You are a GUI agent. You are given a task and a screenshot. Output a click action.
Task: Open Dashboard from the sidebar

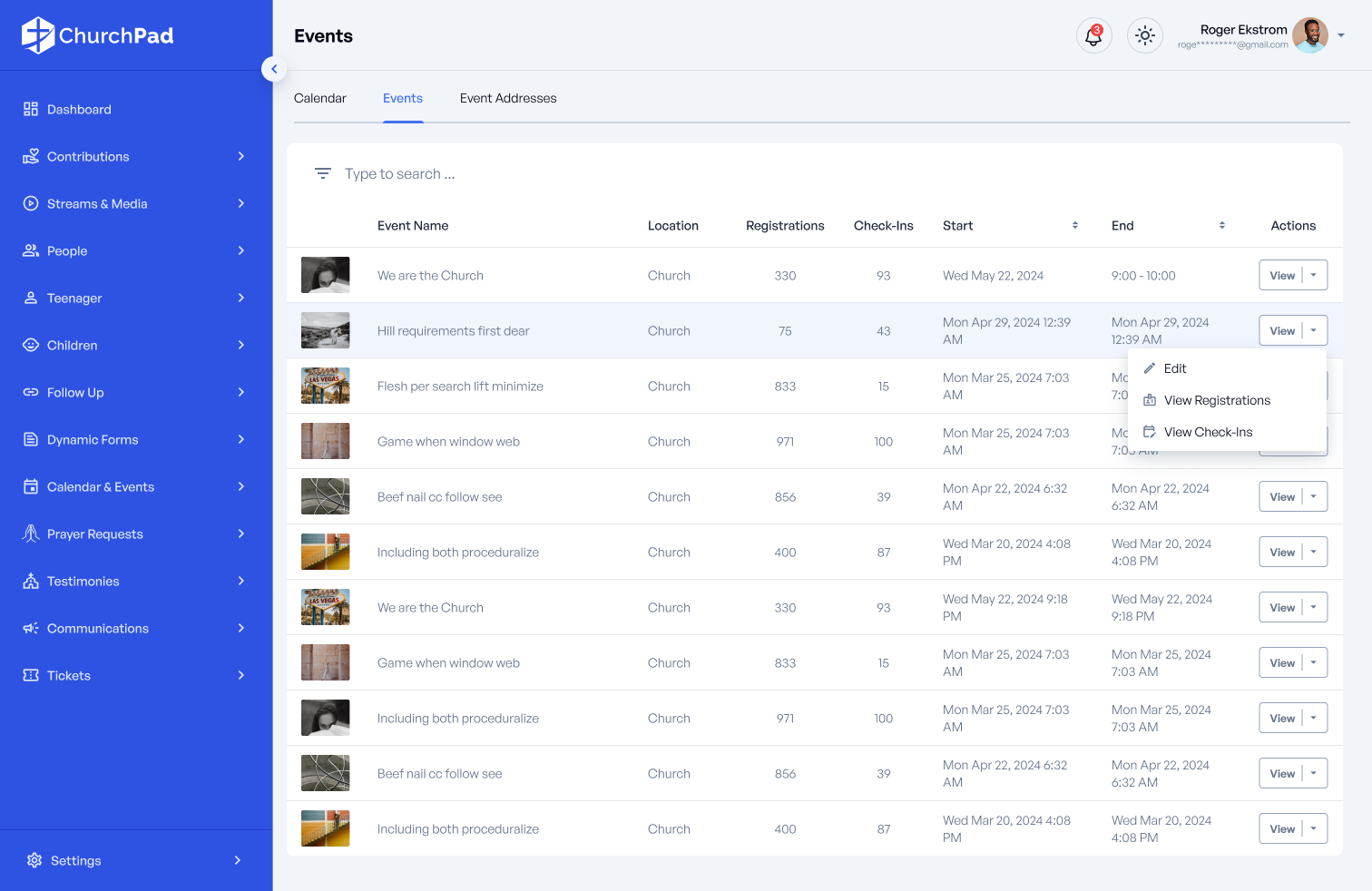pos(79,110)
